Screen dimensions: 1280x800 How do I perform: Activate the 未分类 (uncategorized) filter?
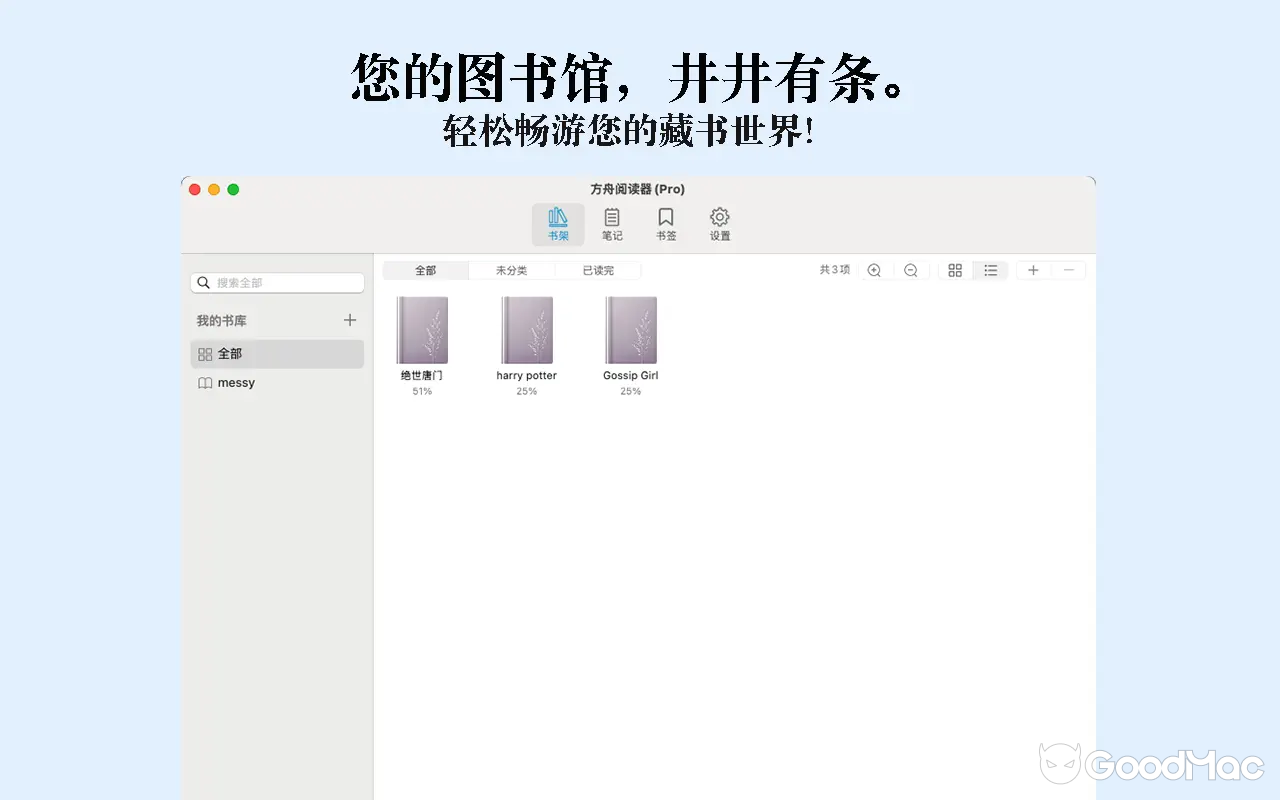pos(512,269)
